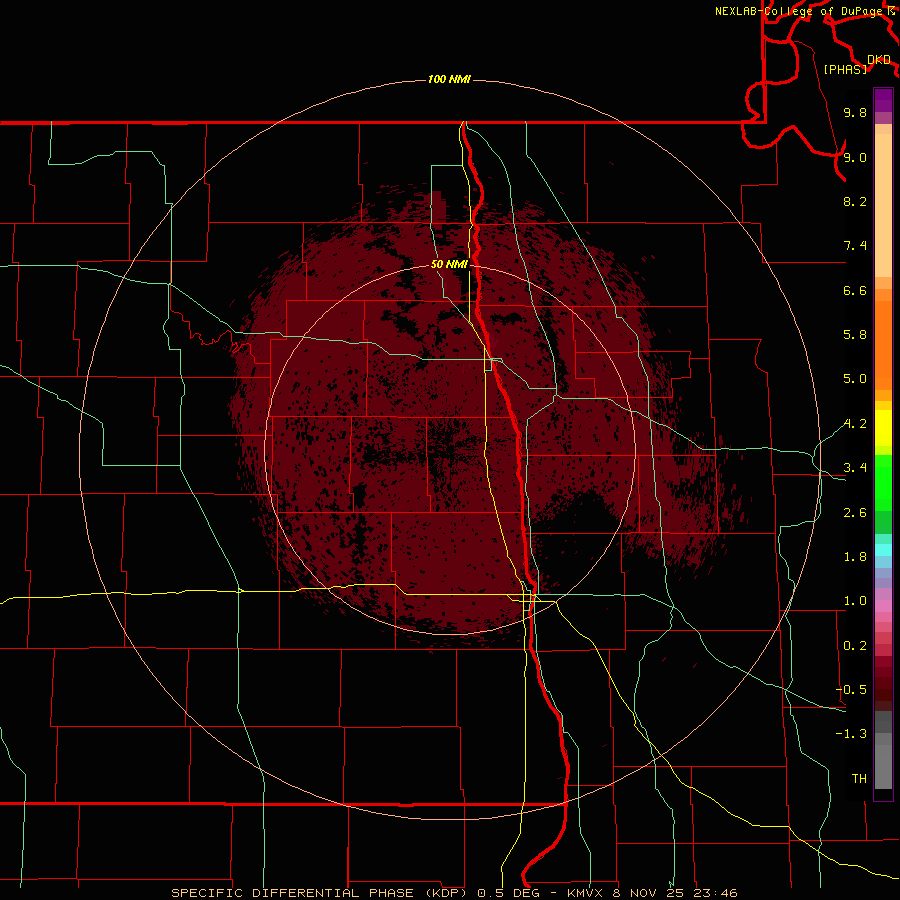
Task: Click the 4.2 value on the color scale
Action: pyautogui.click(x=855, y=424)
